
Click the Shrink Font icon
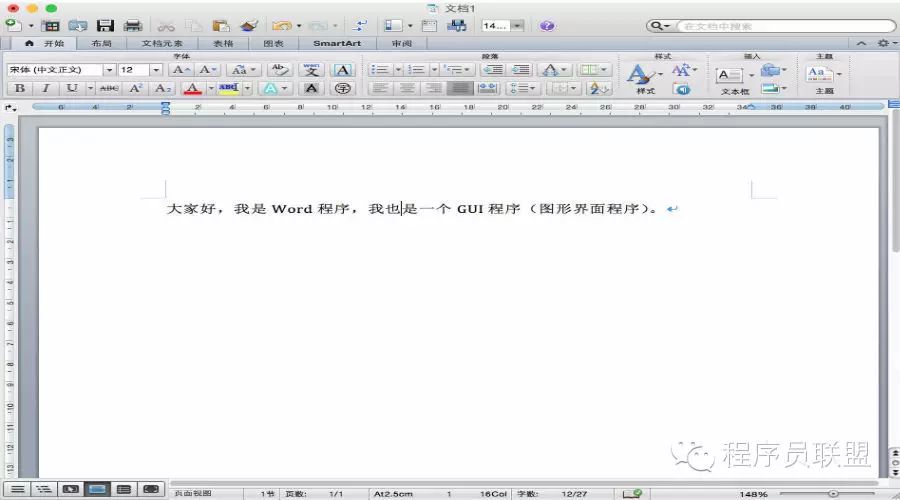[207, 70]
